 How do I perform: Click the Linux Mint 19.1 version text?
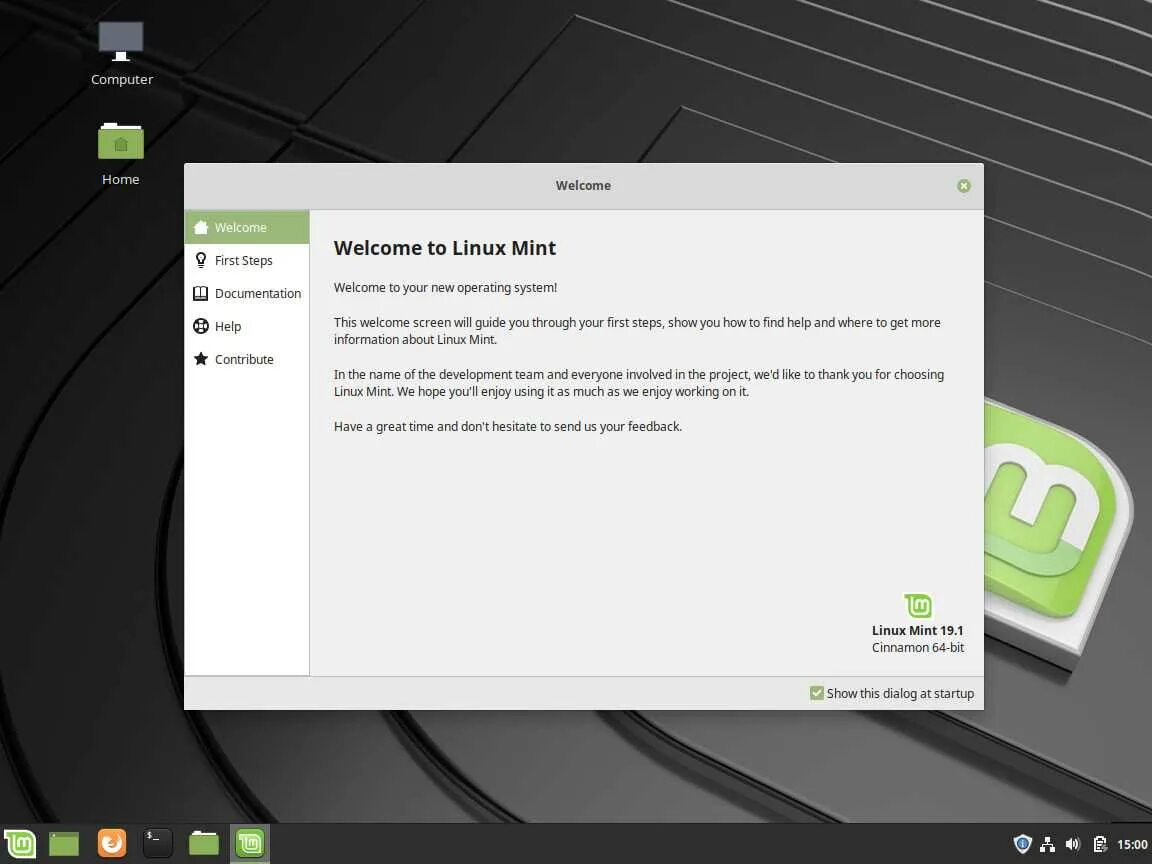(x=917, y=630)
